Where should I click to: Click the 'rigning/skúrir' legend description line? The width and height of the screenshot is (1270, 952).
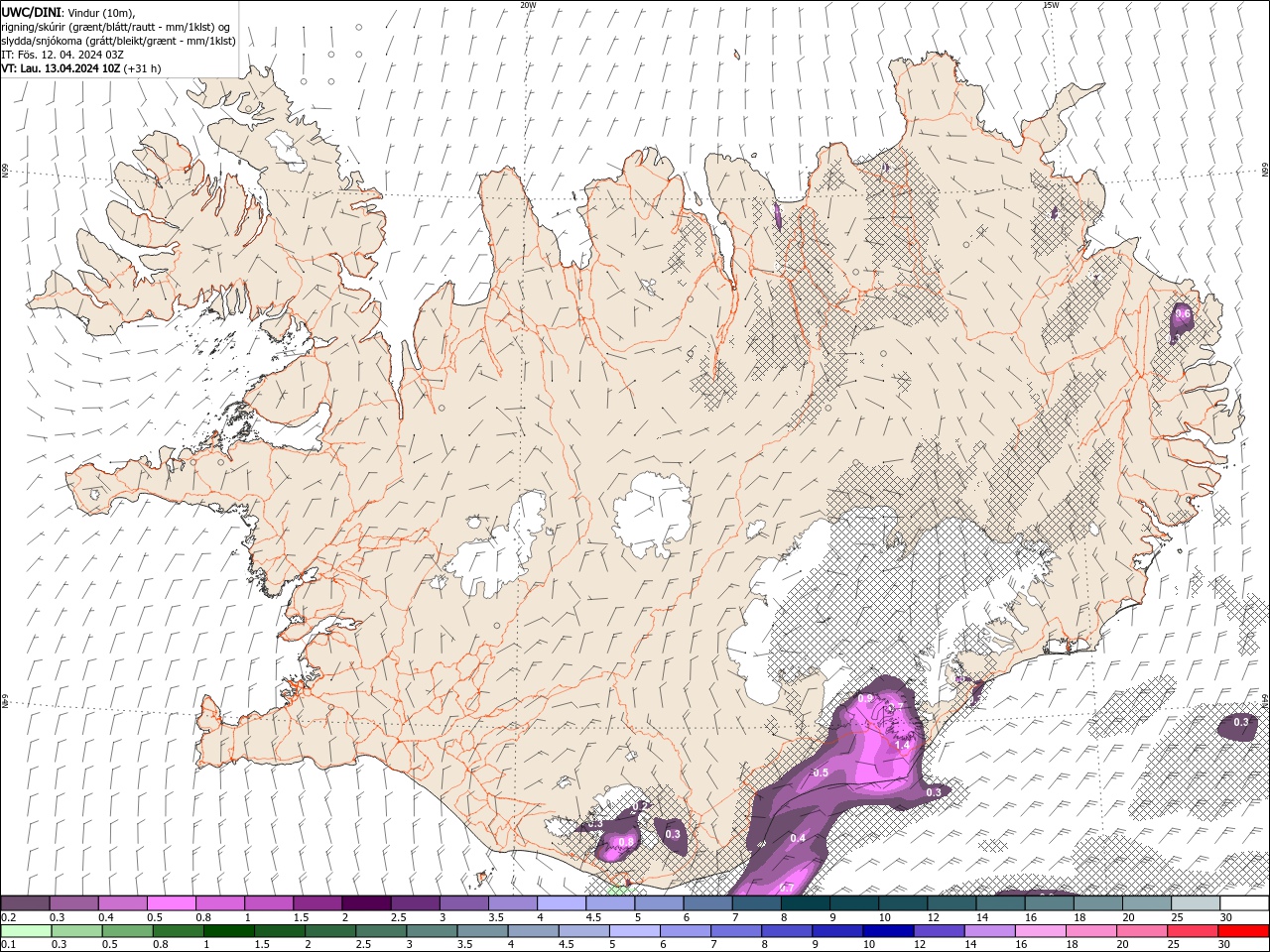[117, 27]
